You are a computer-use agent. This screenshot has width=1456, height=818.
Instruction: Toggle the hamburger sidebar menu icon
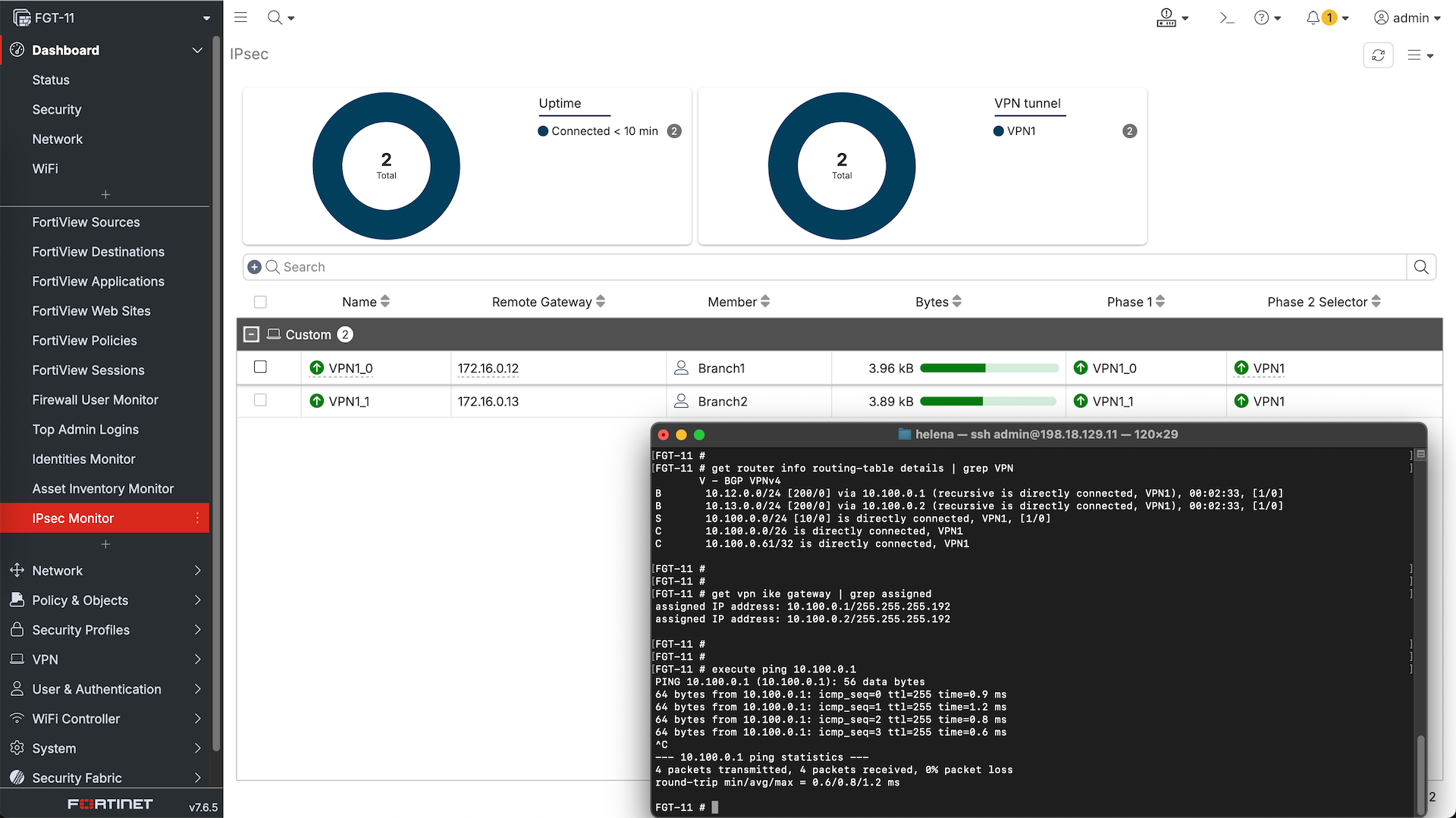[x=240, y=17]
